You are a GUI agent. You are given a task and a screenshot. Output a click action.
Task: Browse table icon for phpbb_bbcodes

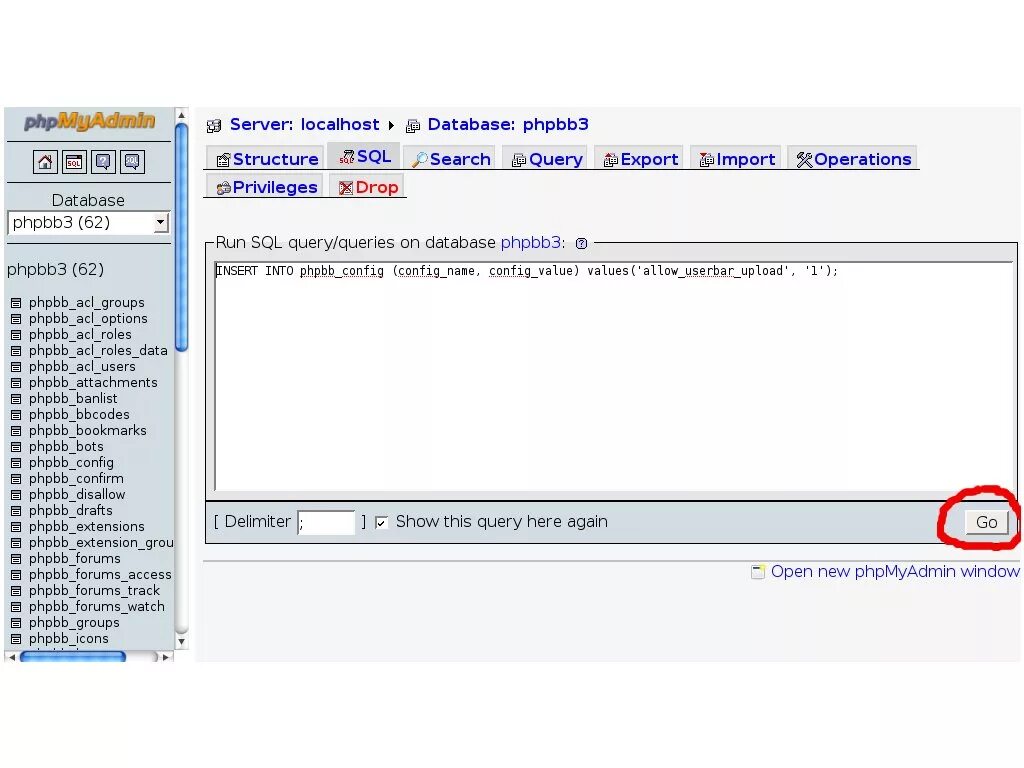(16, 415)
